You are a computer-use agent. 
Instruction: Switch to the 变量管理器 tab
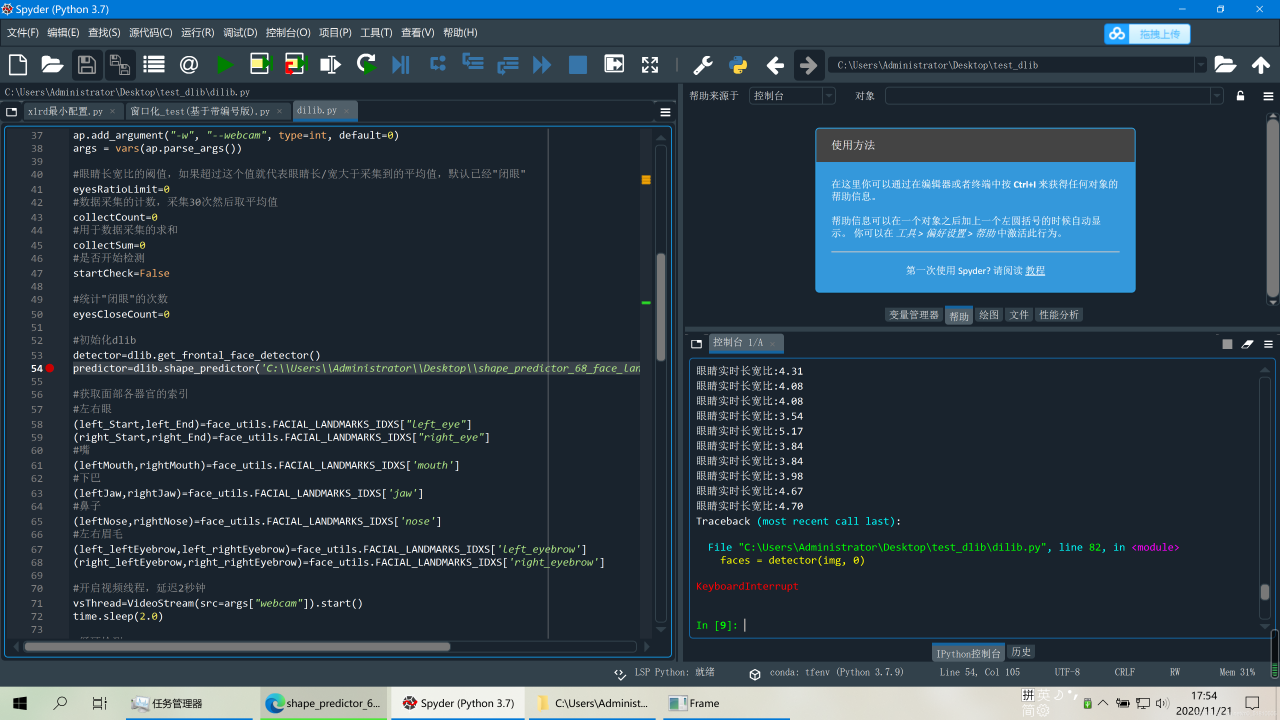coord(913,315)
